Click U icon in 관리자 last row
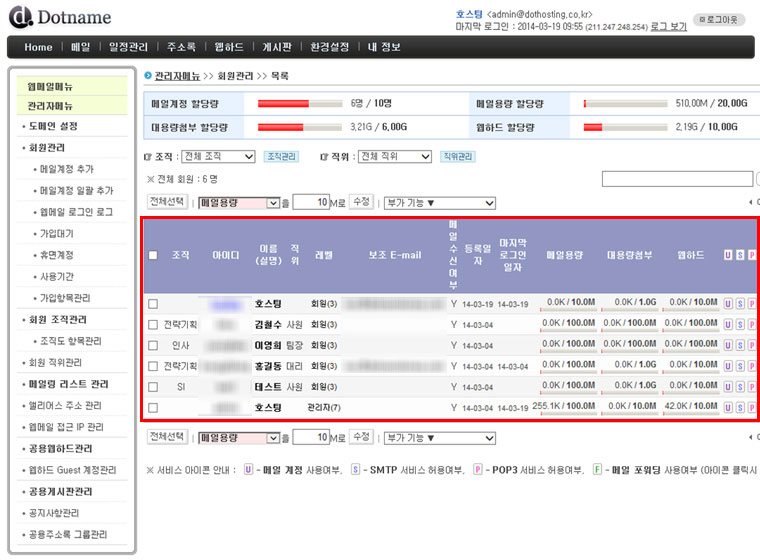The width and height of the screenshot is (760, 560). point(728,408)
